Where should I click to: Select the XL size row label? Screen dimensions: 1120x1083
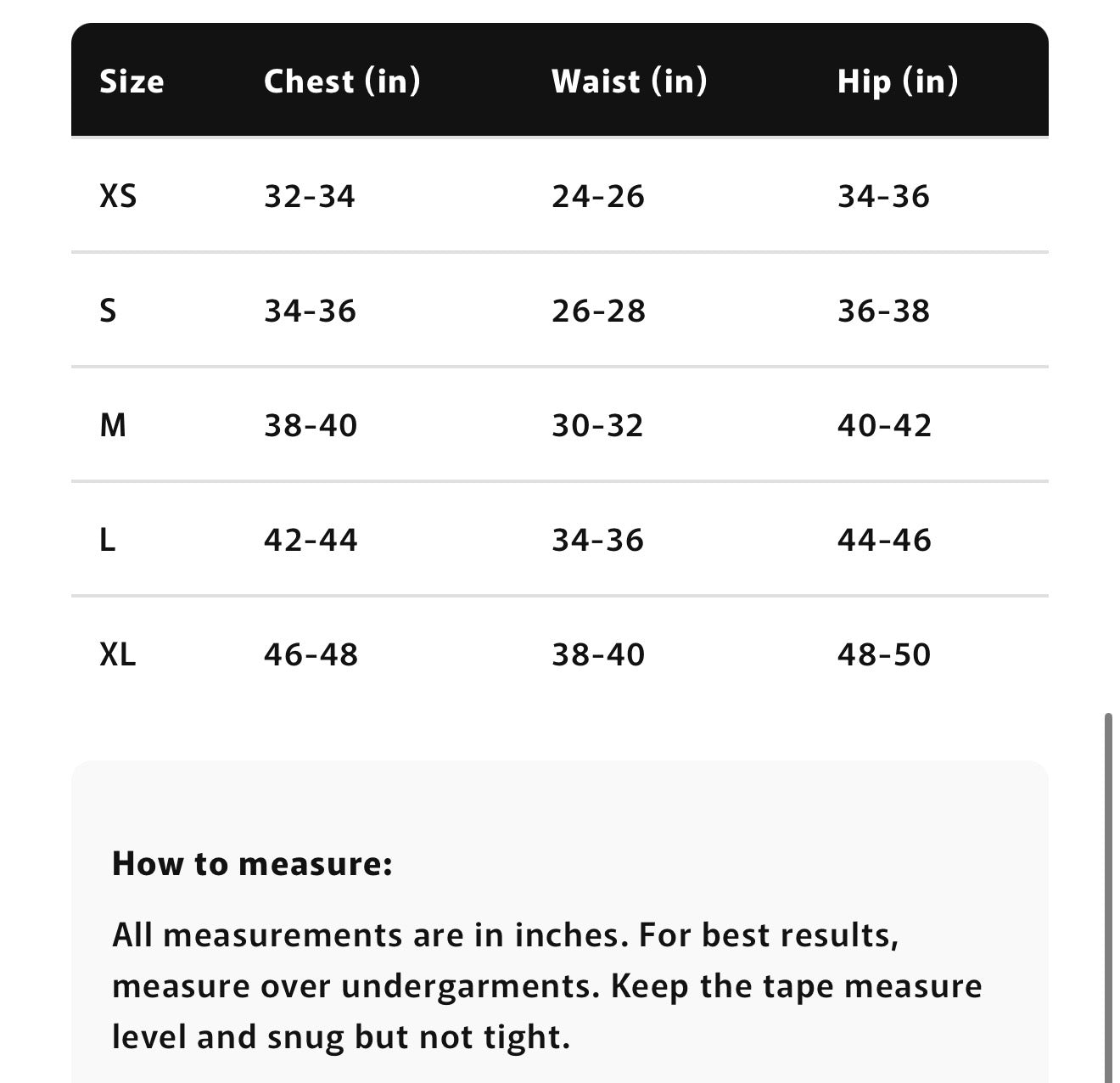click(x=118, y=654)
